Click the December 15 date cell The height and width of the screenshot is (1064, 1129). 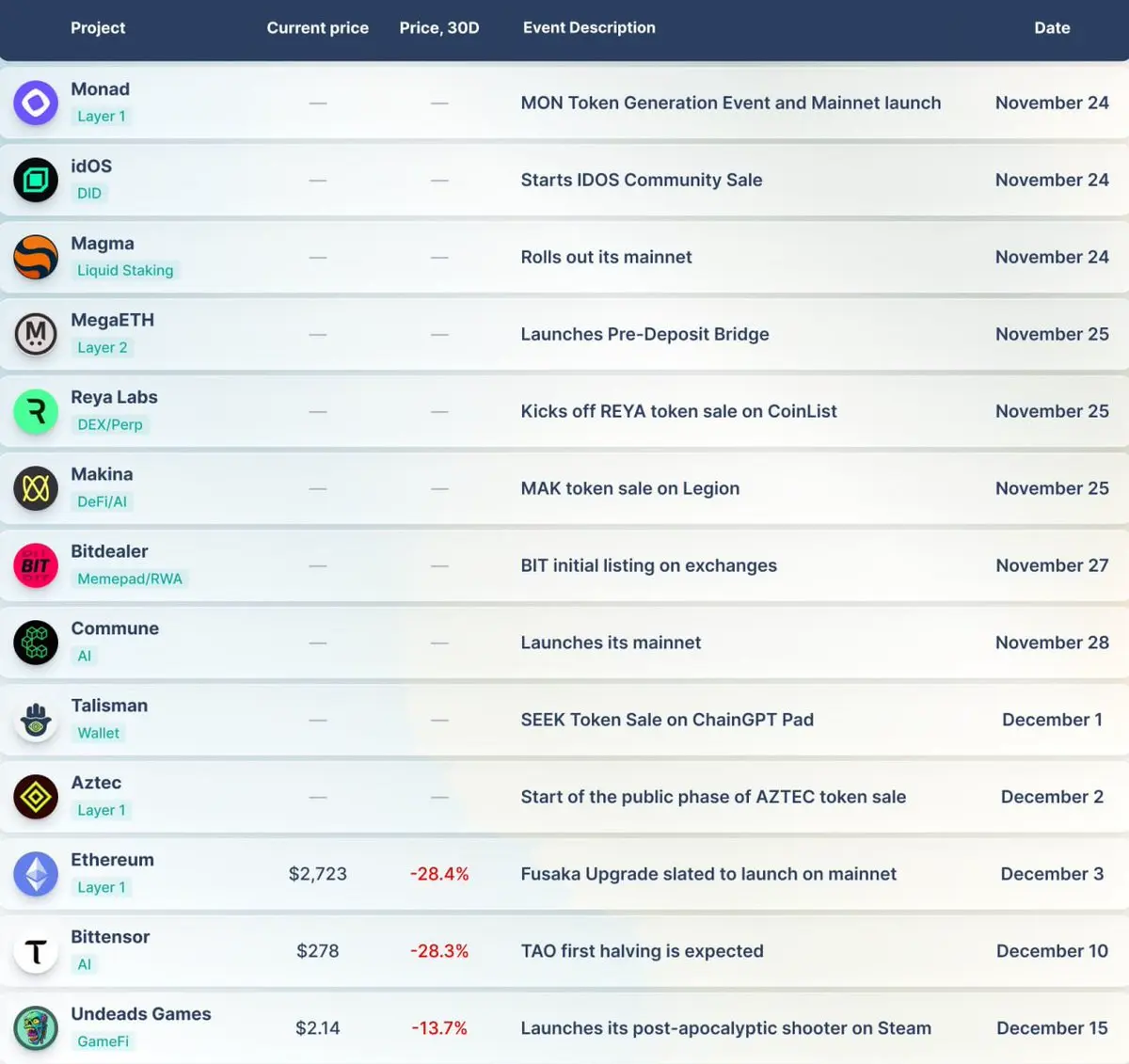[1052, 1028]
